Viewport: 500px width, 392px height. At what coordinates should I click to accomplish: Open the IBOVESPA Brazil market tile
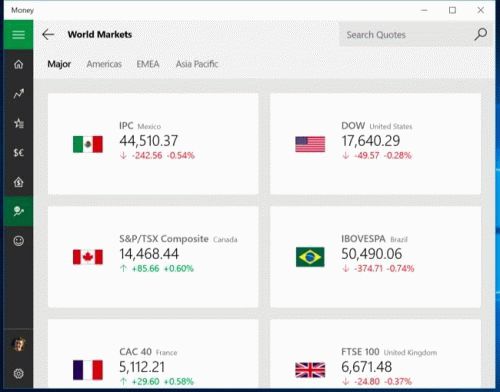pos(376,257)
